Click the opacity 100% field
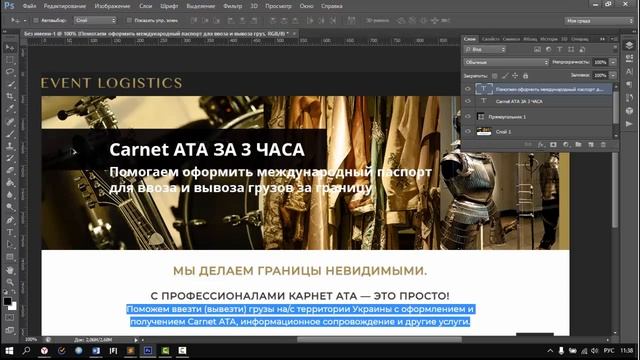The width and height of the screenshot is (640, 360). pos(600,62)
